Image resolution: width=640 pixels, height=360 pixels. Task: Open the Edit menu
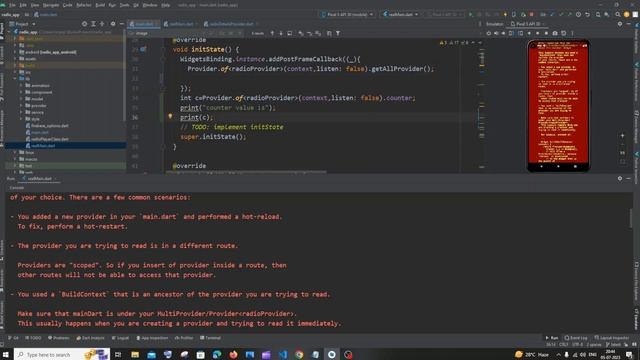(23, 5)
